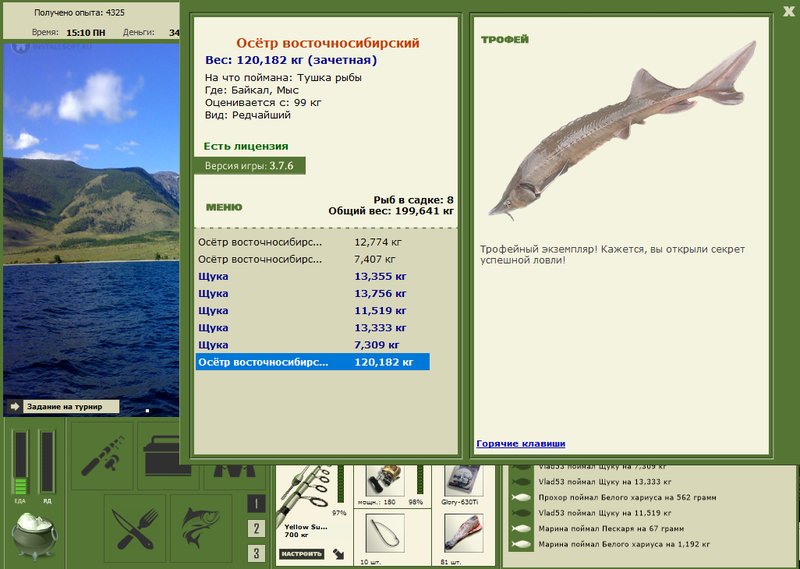
Task: Select the Щука 7,309 кг row
Action: pos(312,345)
